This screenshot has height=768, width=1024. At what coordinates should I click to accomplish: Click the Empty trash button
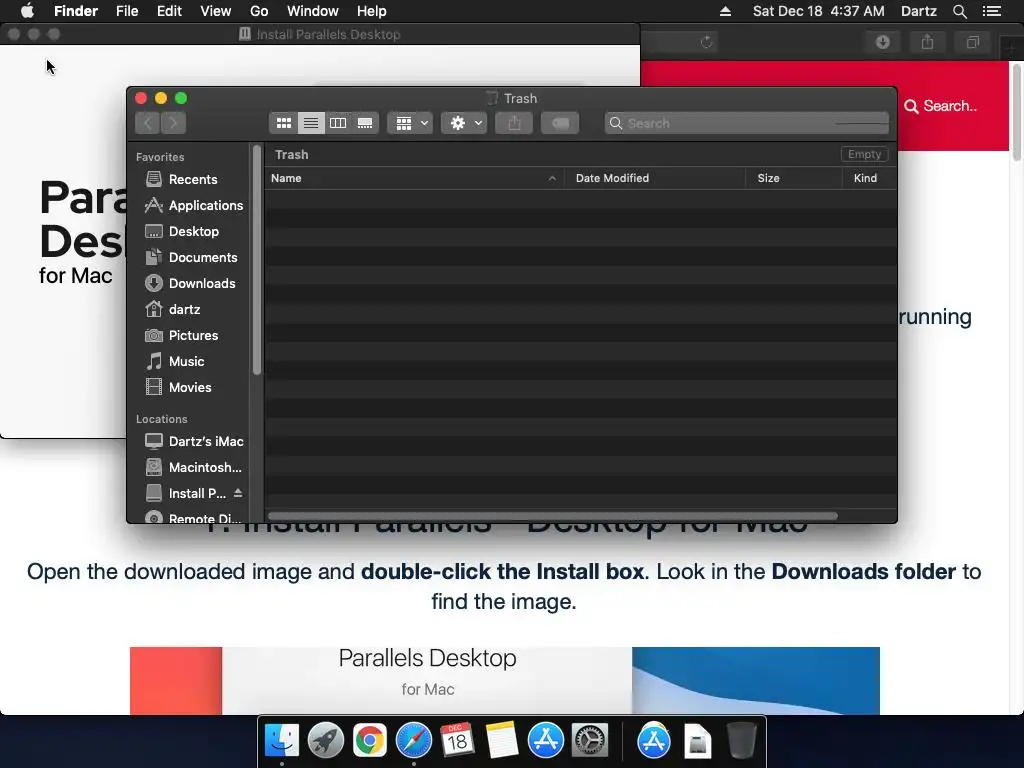click(x=864, y=154)
